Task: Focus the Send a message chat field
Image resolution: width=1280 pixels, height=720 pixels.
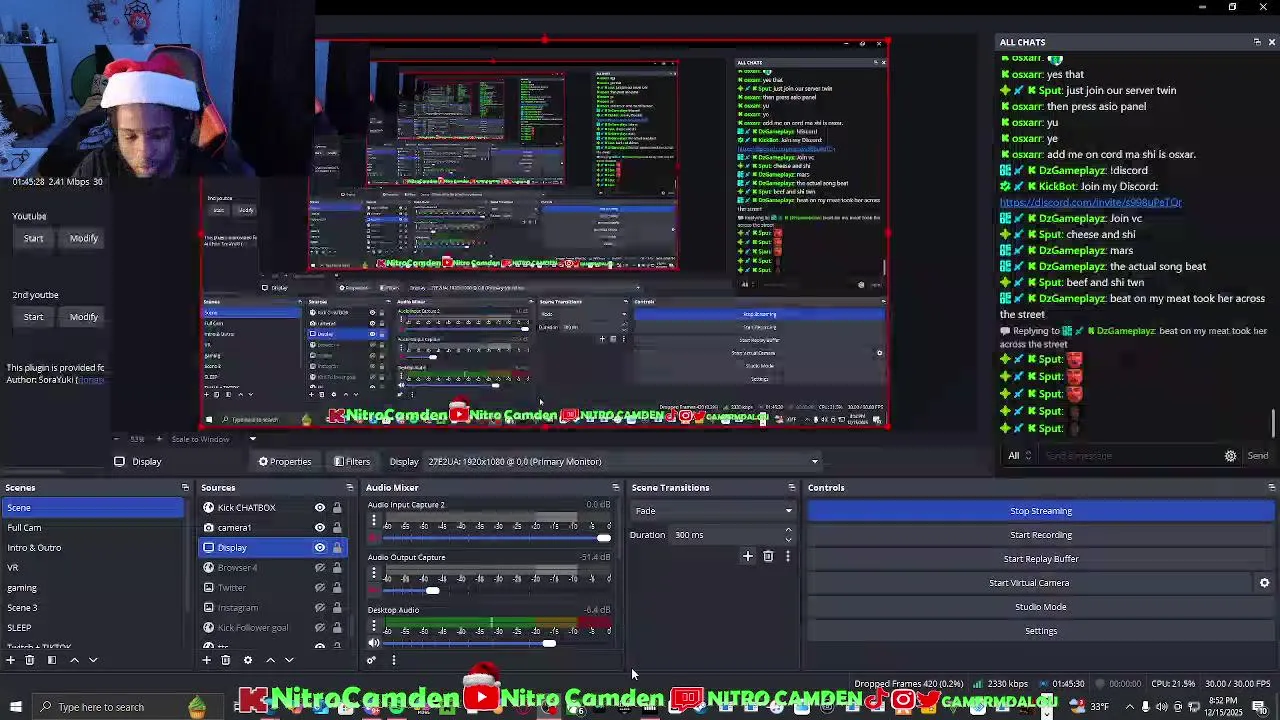Action: click(1130, 456)
